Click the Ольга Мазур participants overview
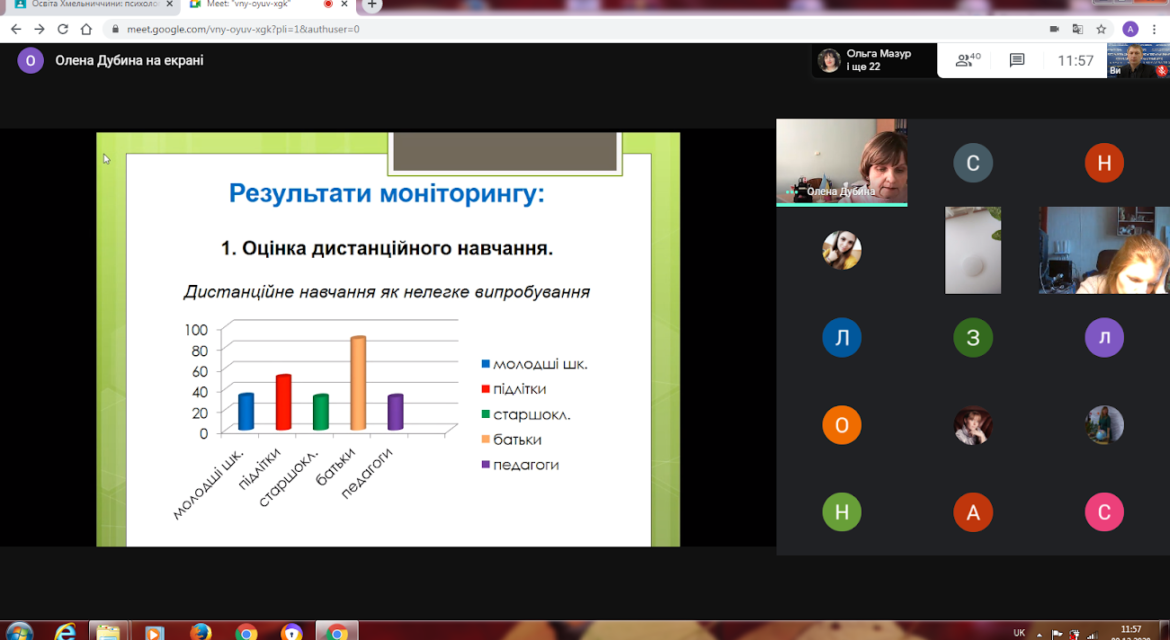The height and width of the screenshot is (640, 1170). [x=874, y=60]
